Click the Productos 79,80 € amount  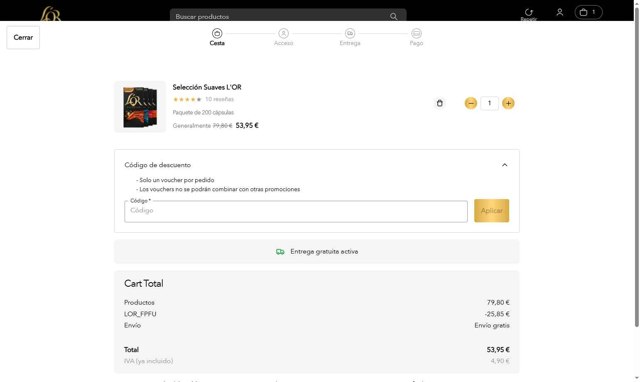(x=498, y=302)
